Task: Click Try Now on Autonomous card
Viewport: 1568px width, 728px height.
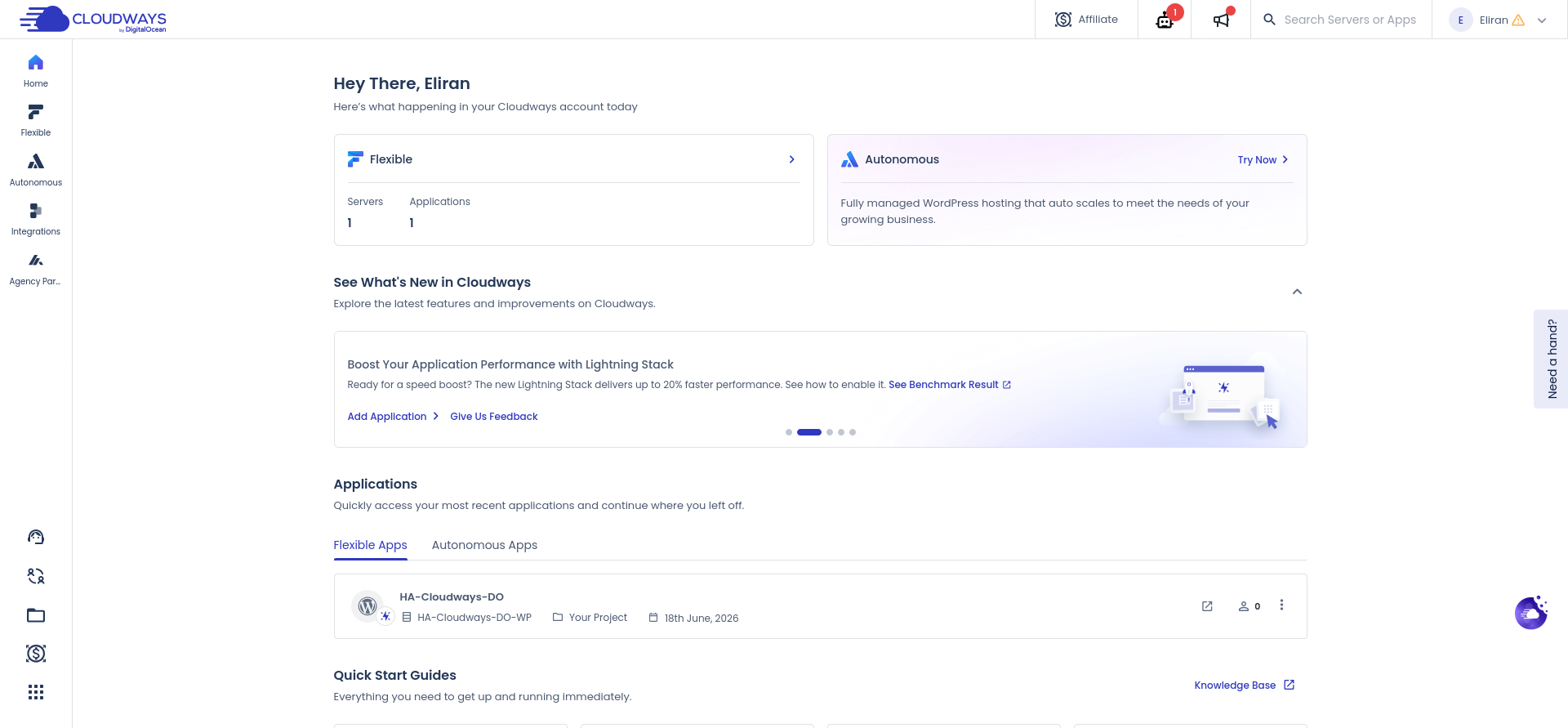Action: click(x=1263, y=160)
